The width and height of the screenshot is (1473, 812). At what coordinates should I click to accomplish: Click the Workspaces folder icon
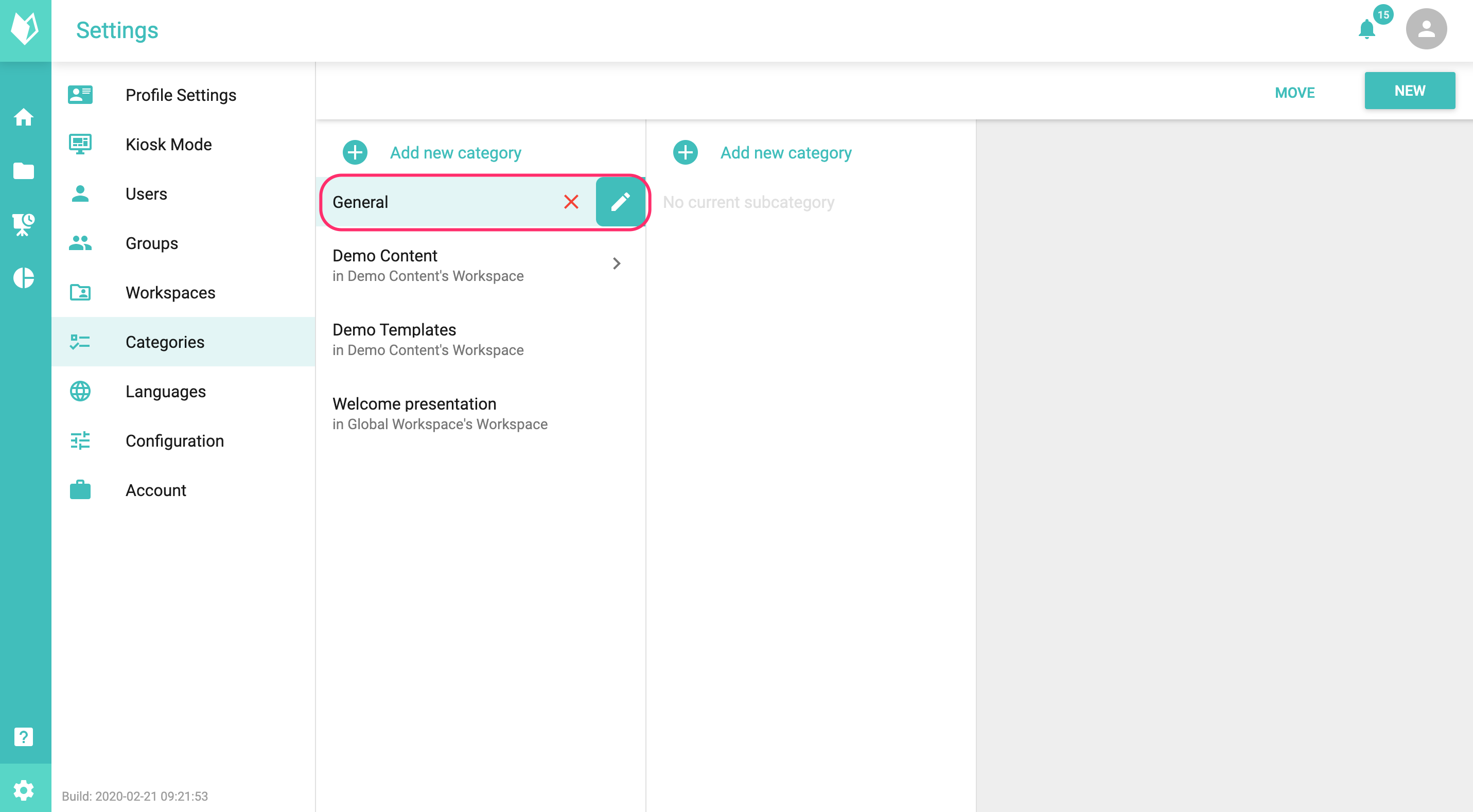[x=80, y=292]
